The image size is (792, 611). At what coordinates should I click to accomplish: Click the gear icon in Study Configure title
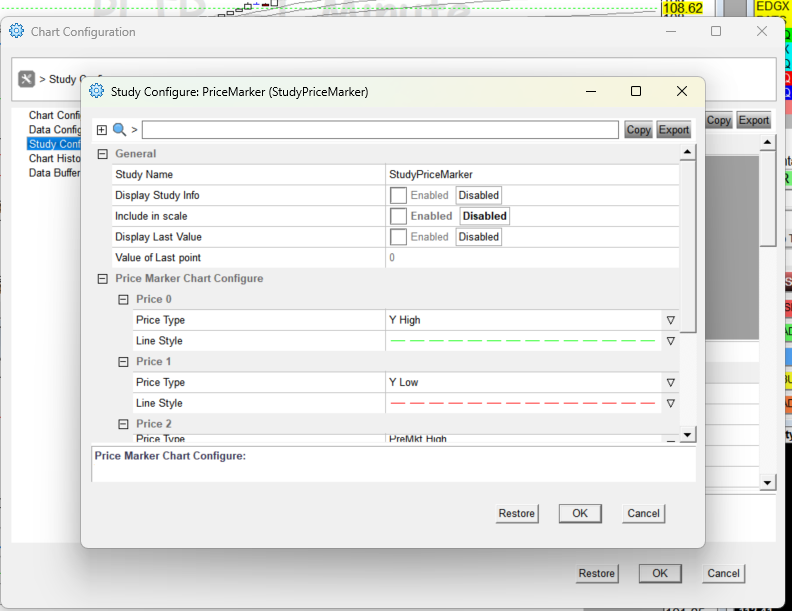point(96,91)
